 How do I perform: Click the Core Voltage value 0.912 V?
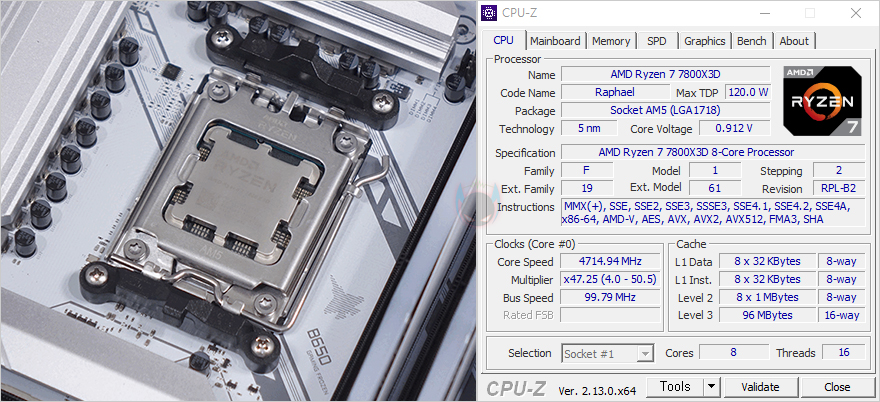[734, 128]
